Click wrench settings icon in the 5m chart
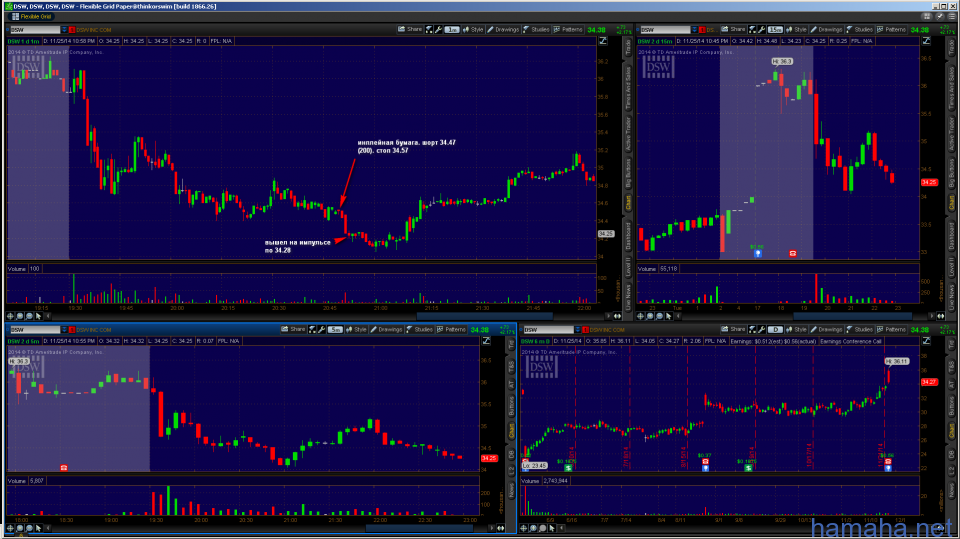Image resolution: width=960 pixels, height=539 pixels. point(321,330)
